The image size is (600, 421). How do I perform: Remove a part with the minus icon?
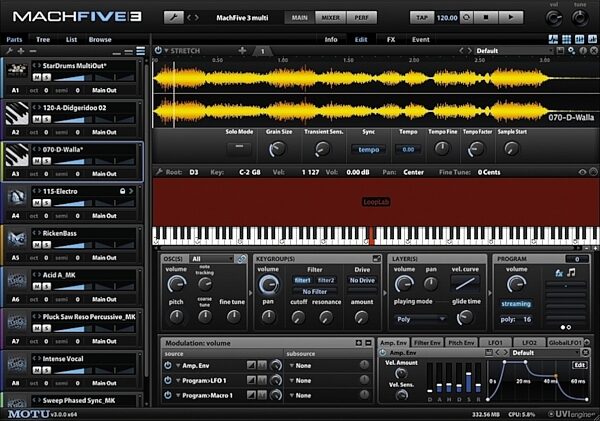pyautogui.click(x=33, y=51)
